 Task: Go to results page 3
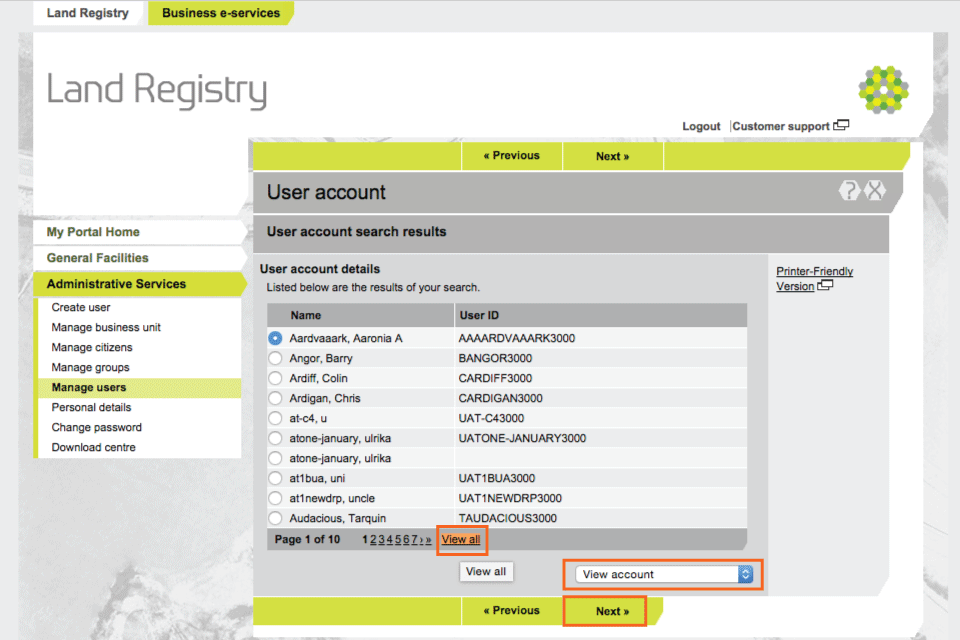pyautogui.click(x=381, y=540)
